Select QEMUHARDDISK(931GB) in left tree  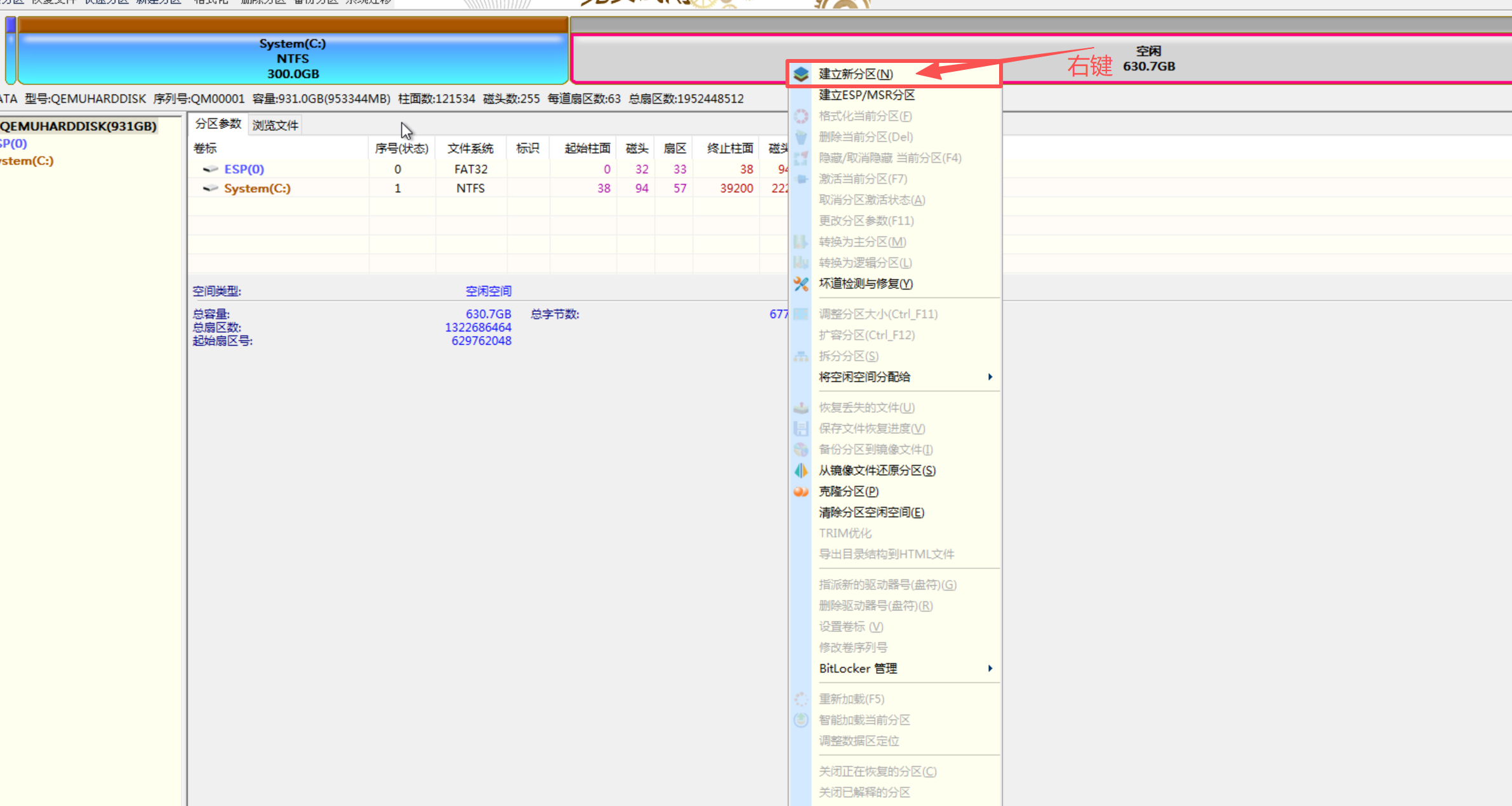(x=79, y=126)
